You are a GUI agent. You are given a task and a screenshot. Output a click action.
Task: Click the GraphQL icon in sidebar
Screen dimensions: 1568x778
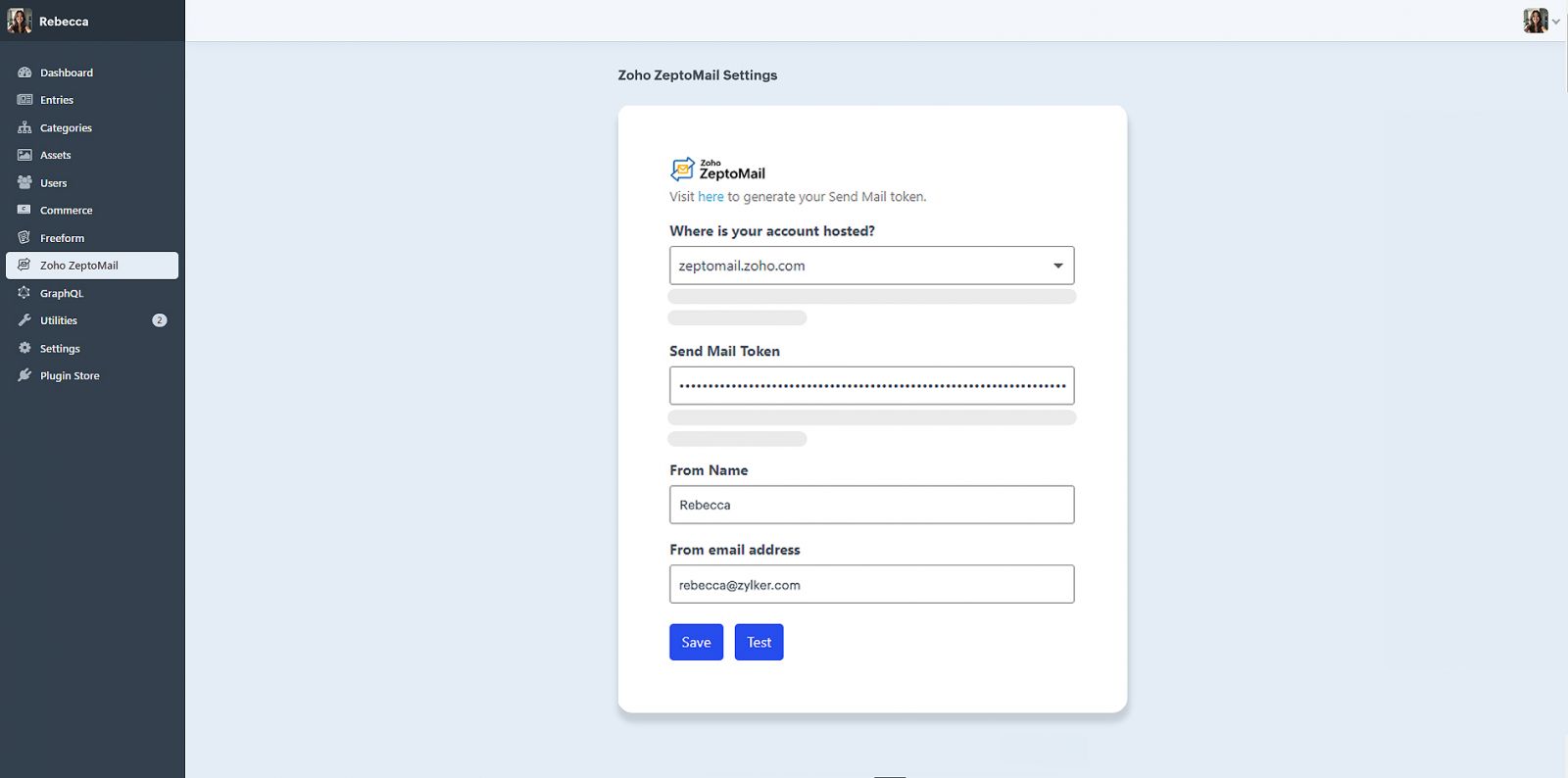pyautogui.click(x=24, y=293)
